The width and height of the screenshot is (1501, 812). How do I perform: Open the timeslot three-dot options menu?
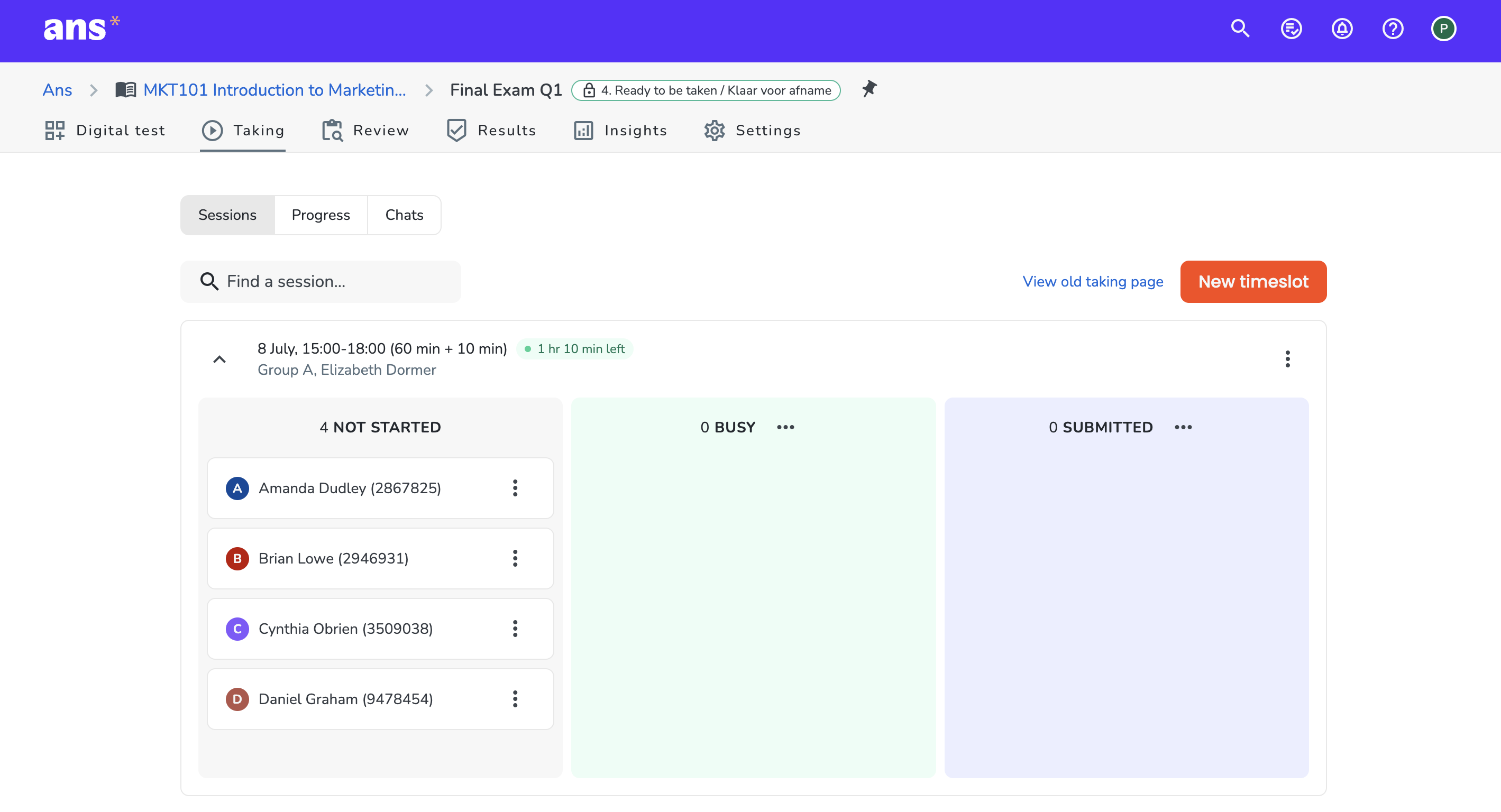point(1287,359)
